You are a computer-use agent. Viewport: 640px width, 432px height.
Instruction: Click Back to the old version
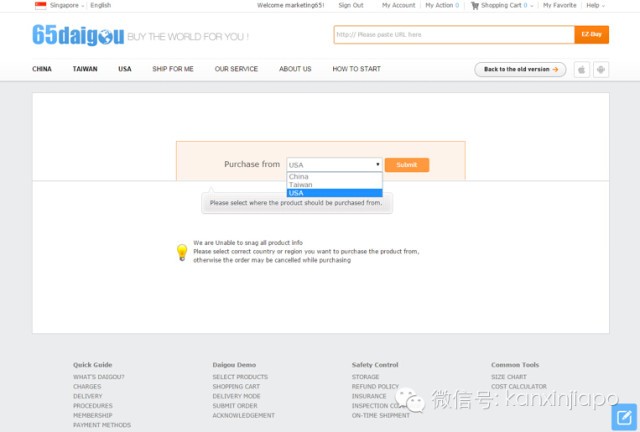coord(520,69)
